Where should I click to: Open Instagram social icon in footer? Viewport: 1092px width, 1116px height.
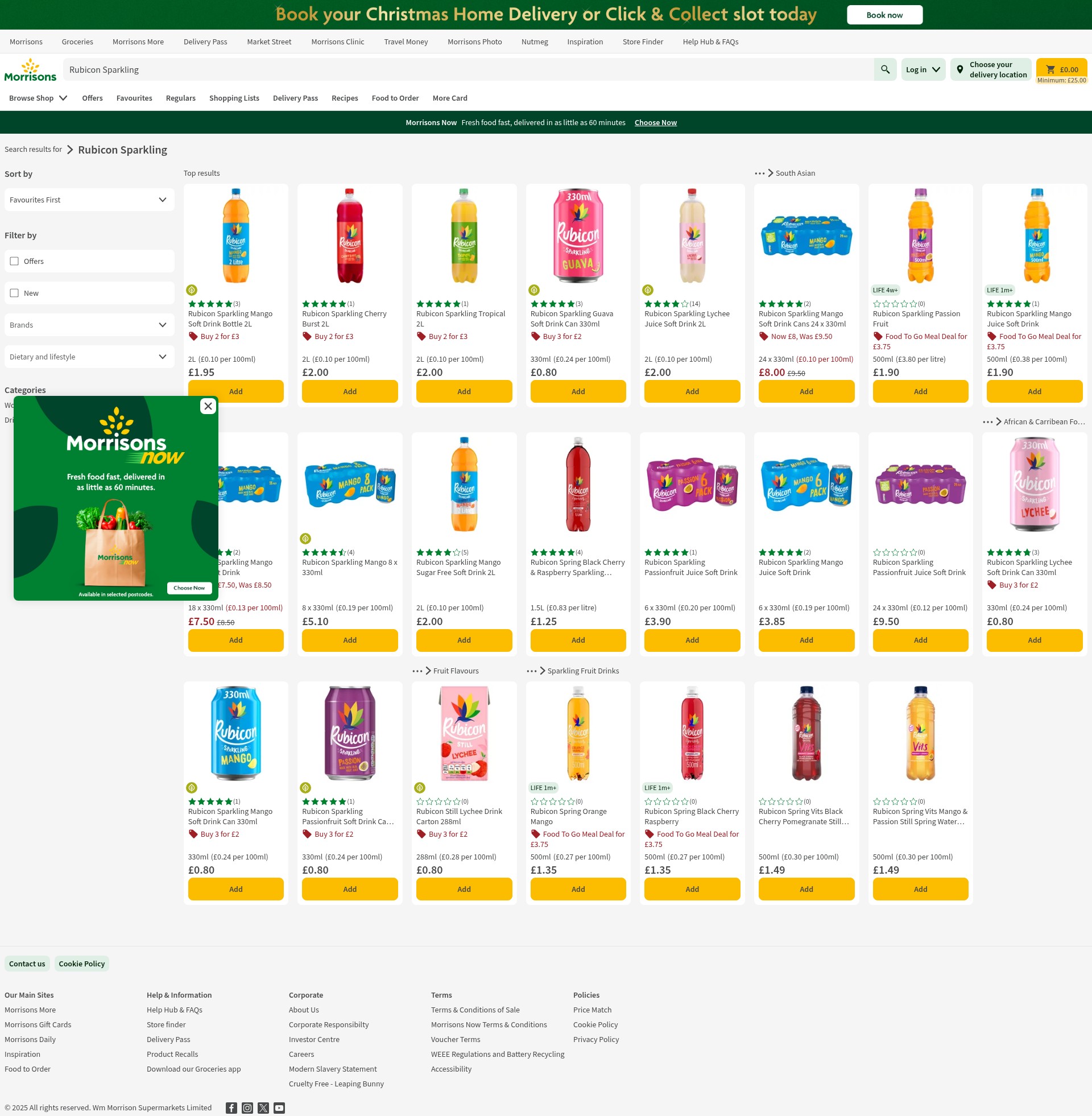point(247,1107)
